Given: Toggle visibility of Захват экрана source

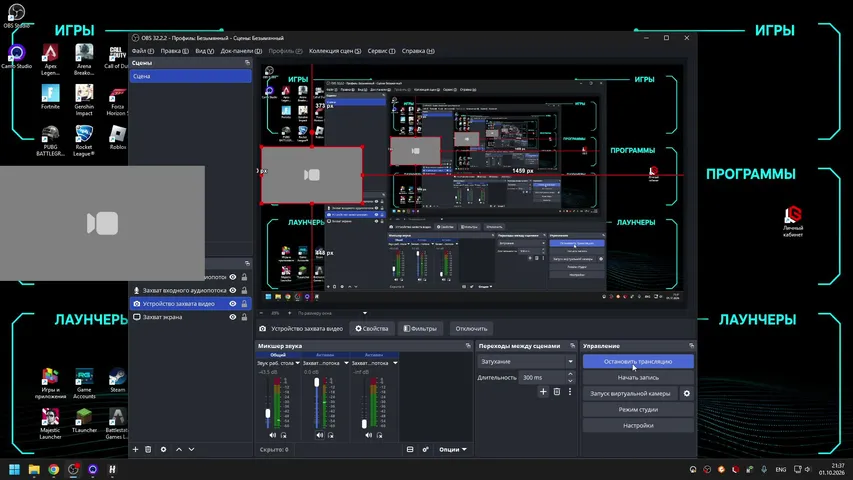Looking at the screenshot, I should (x=233, y=317).
